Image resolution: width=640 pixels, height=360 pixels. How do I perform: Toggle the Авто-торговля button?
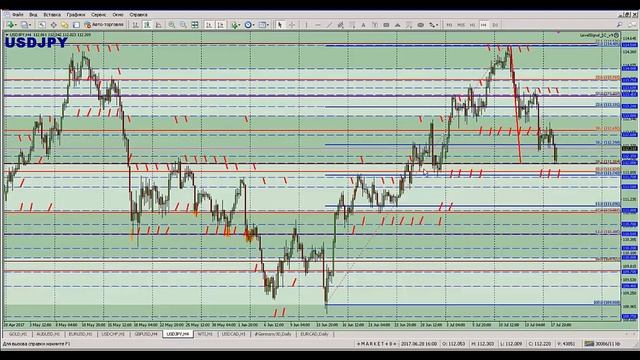(x=104, y=25)
